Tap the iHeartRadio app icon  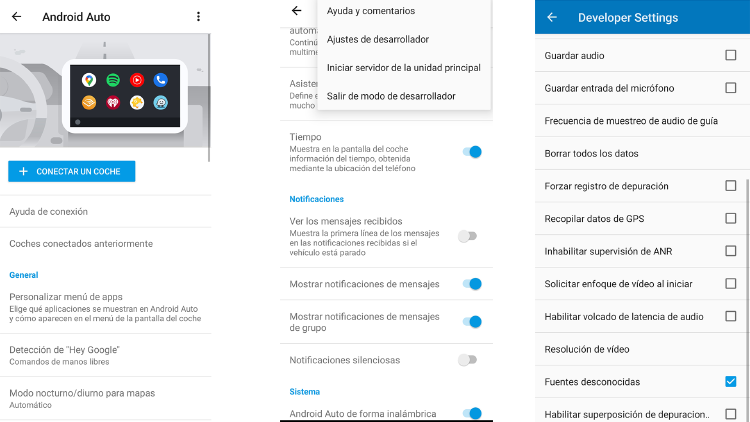pos(113,102)
